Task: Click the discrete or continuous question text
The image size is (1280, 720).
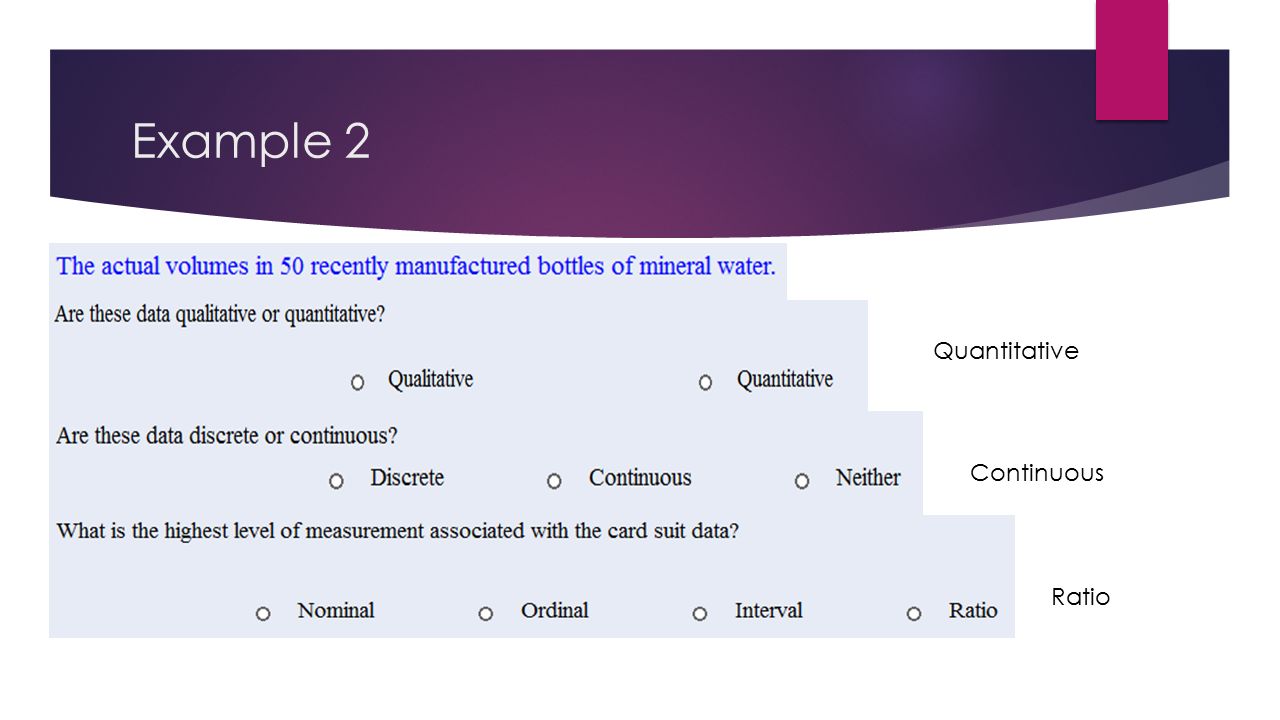Action: click(227, 436)
